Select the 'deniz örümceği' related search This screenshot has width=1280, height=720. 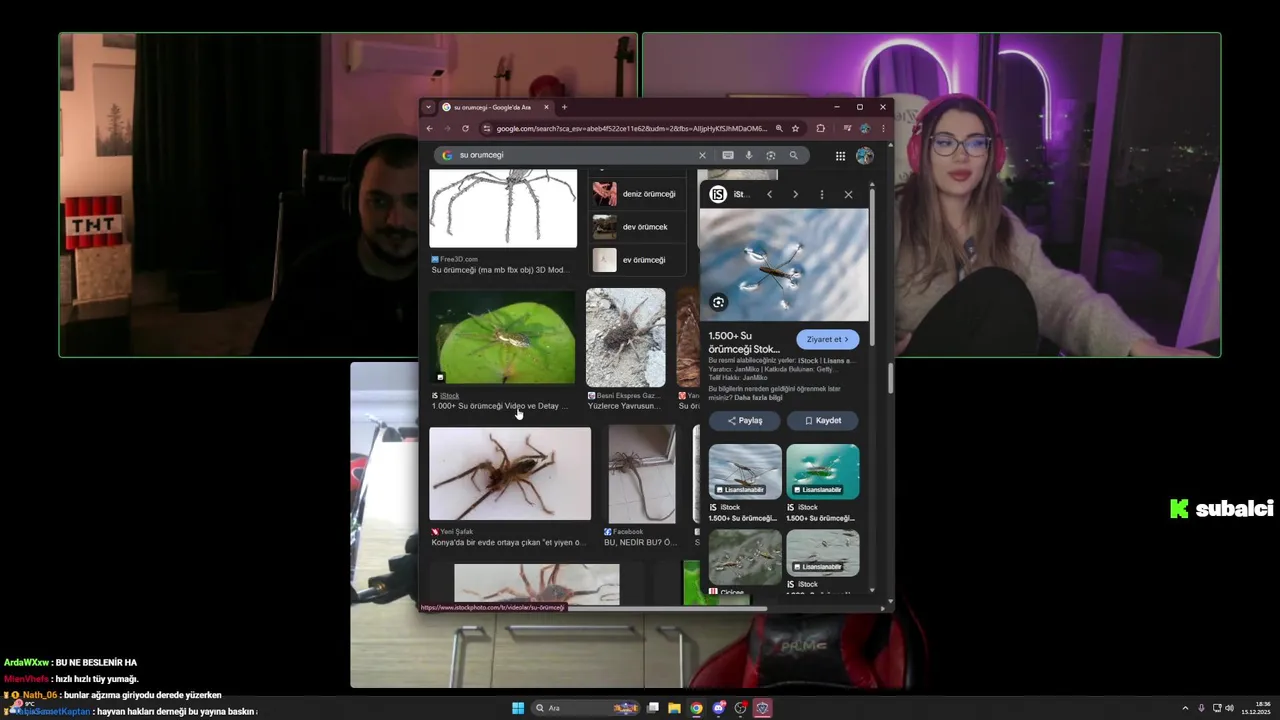coord(637,194)
